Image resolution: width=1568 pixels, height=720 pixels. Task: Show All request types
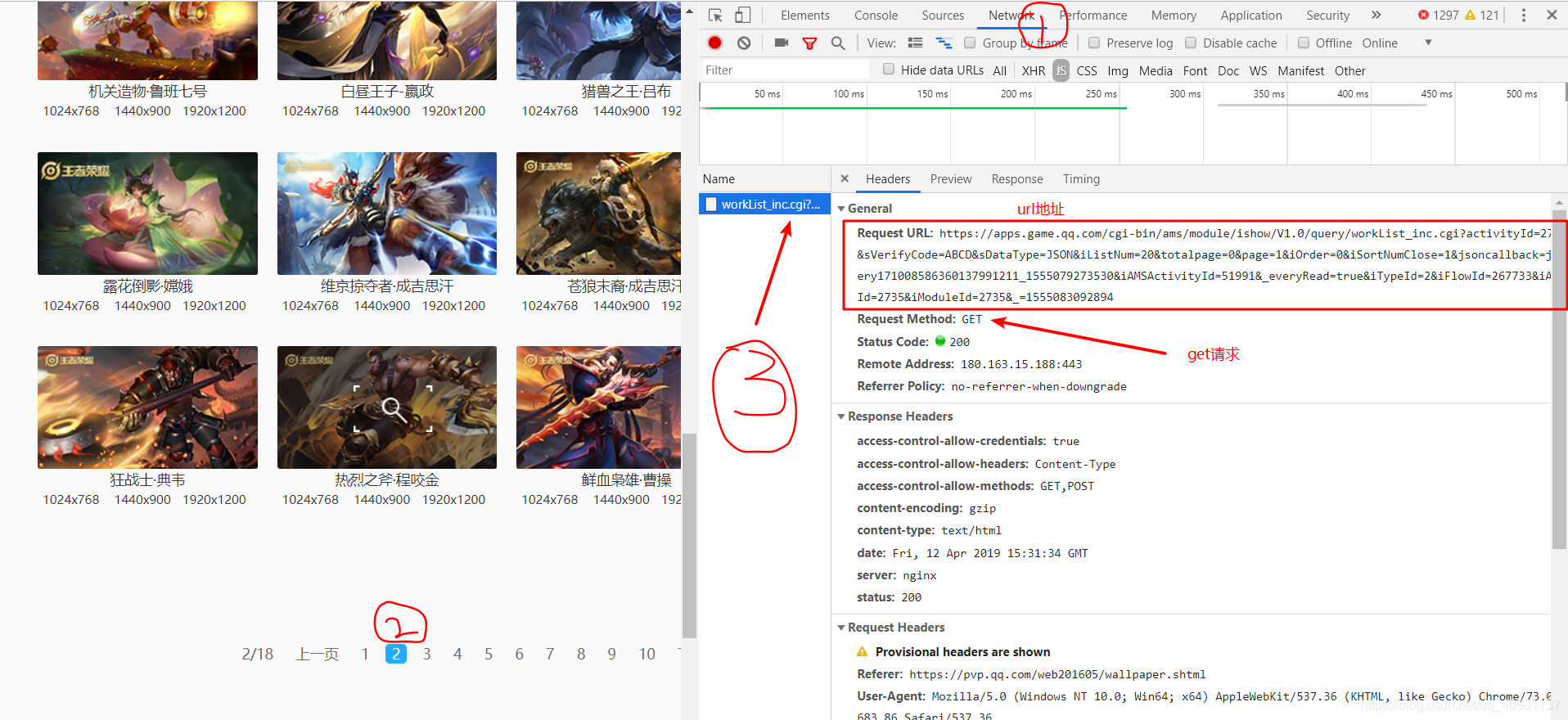999,71
